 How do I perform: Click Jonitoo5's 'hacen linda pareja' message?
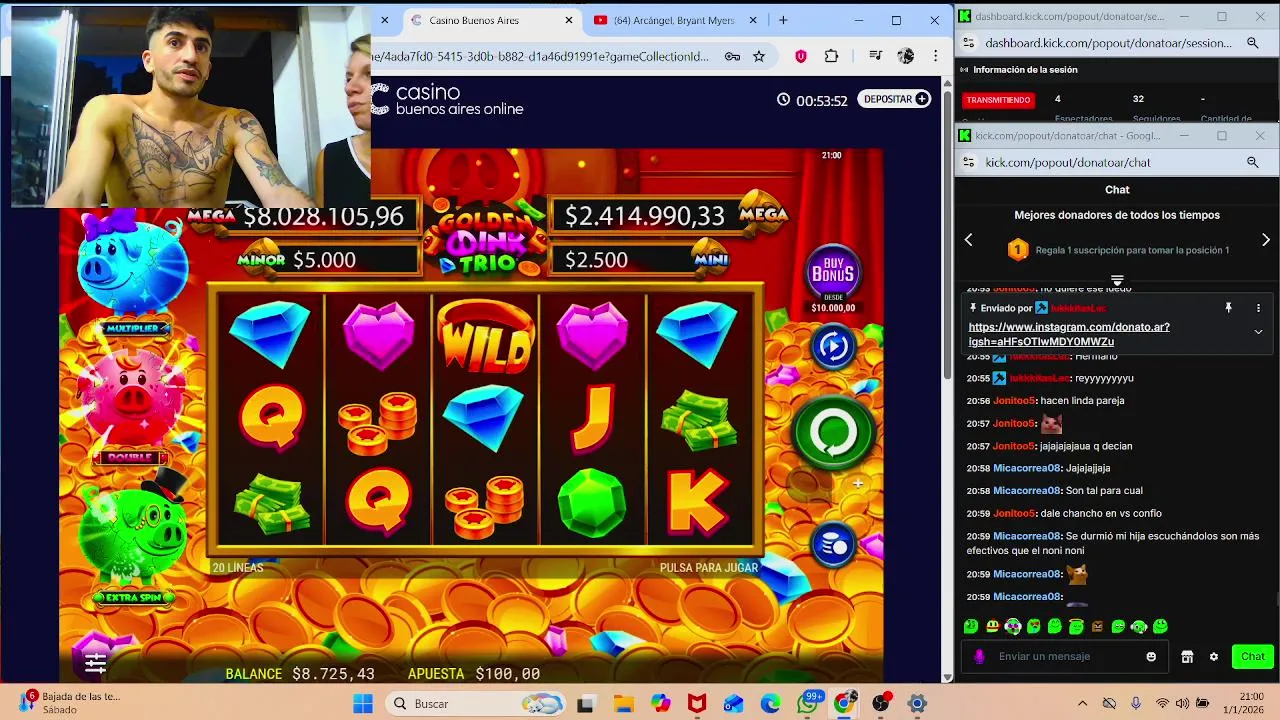click(1045, 401)
